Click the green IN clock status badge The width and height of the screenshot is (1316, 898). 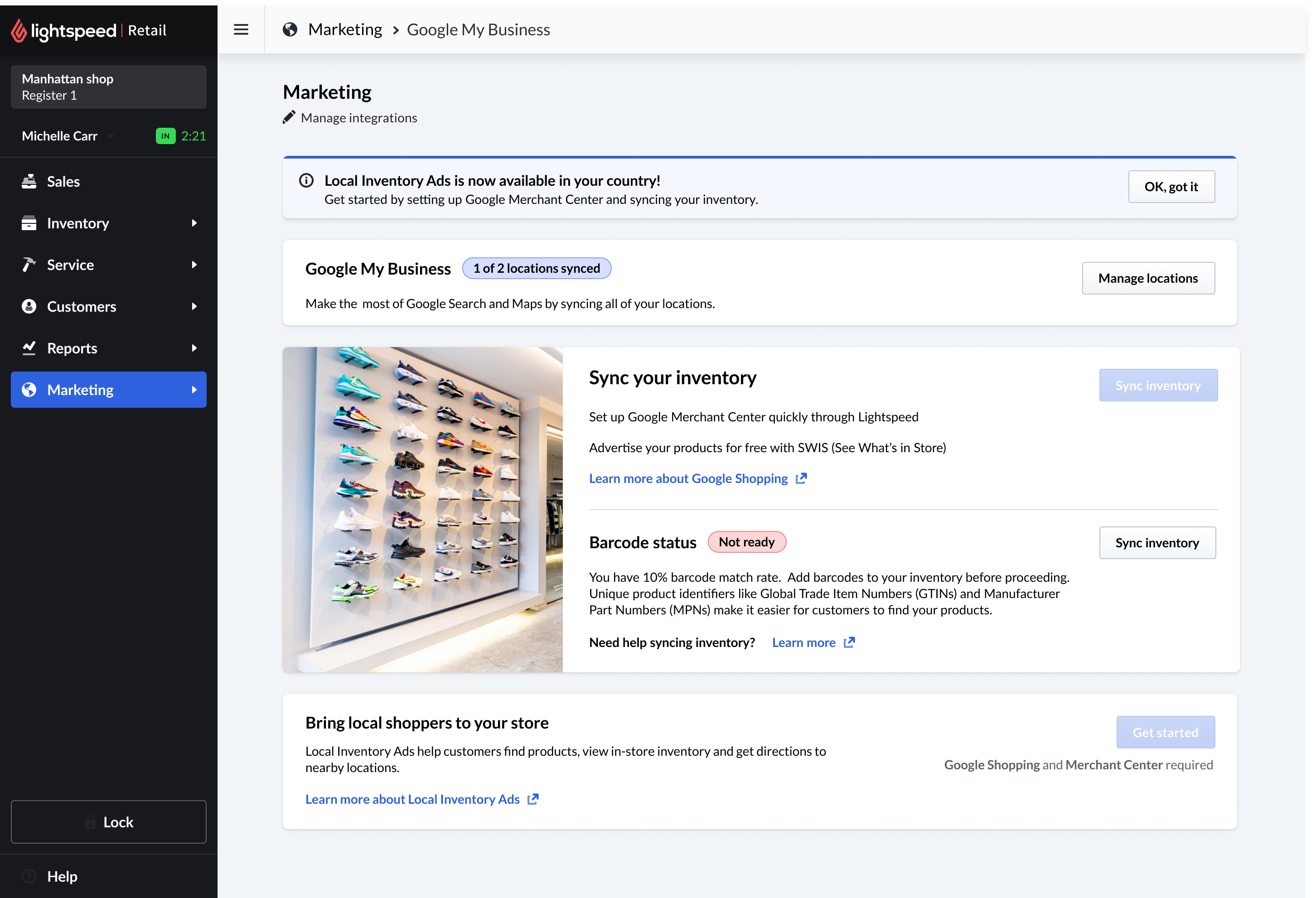tap(165, 136)
